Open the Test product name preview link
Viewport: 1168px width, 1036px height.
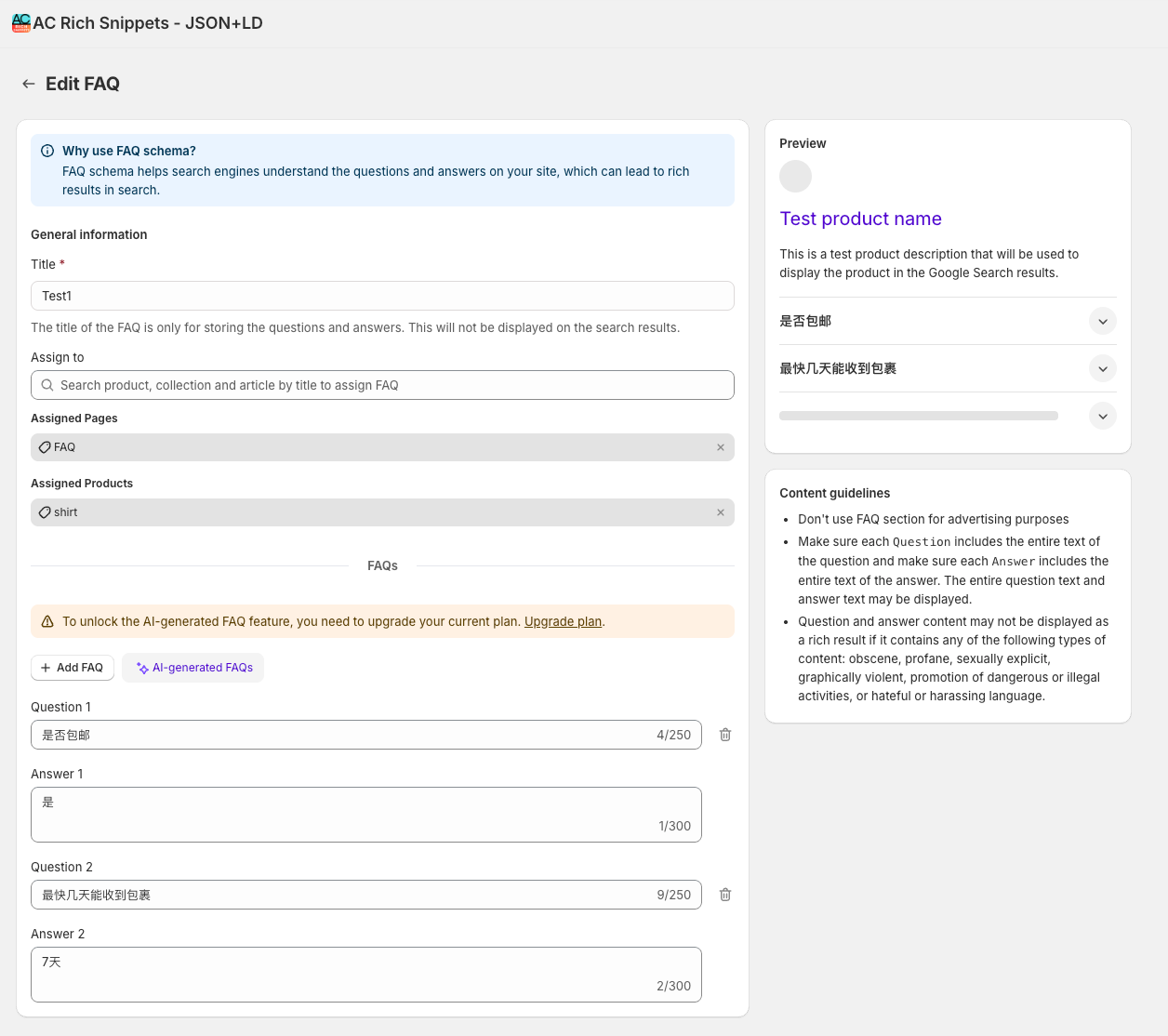pos(860,219)
